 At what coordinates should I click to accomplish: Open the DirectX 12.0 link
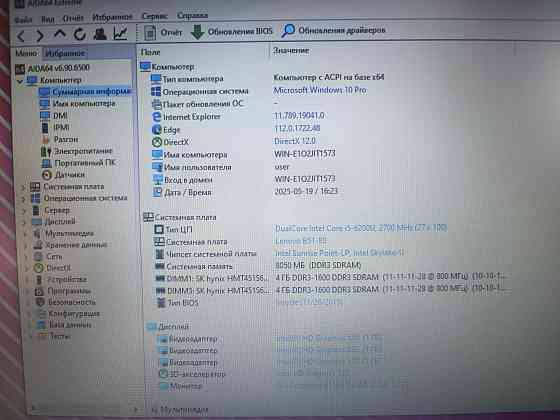295,141
